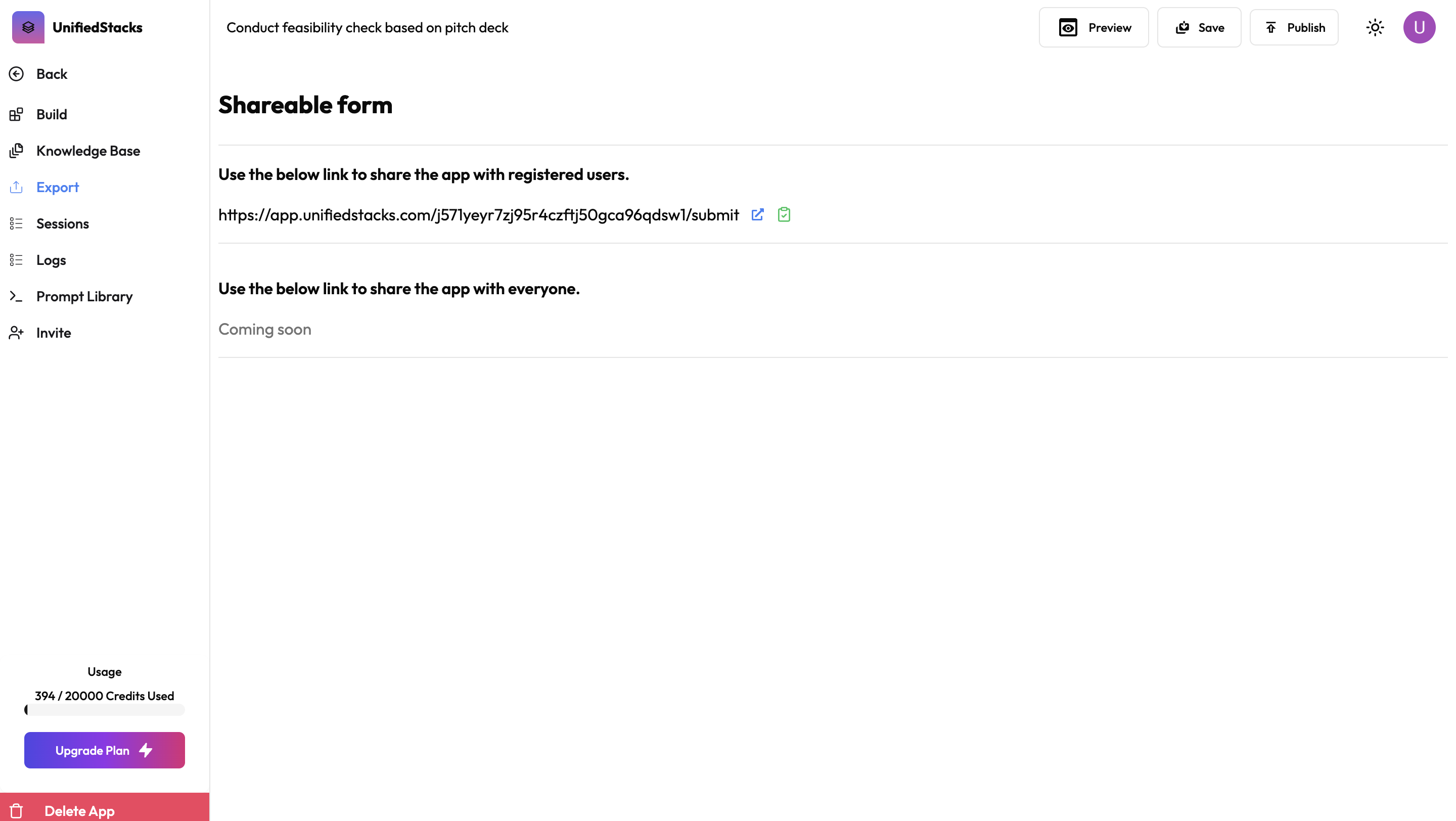
Task: Click the app.unifiedstacks.com submit URL text
Action: tap(478, 215)
